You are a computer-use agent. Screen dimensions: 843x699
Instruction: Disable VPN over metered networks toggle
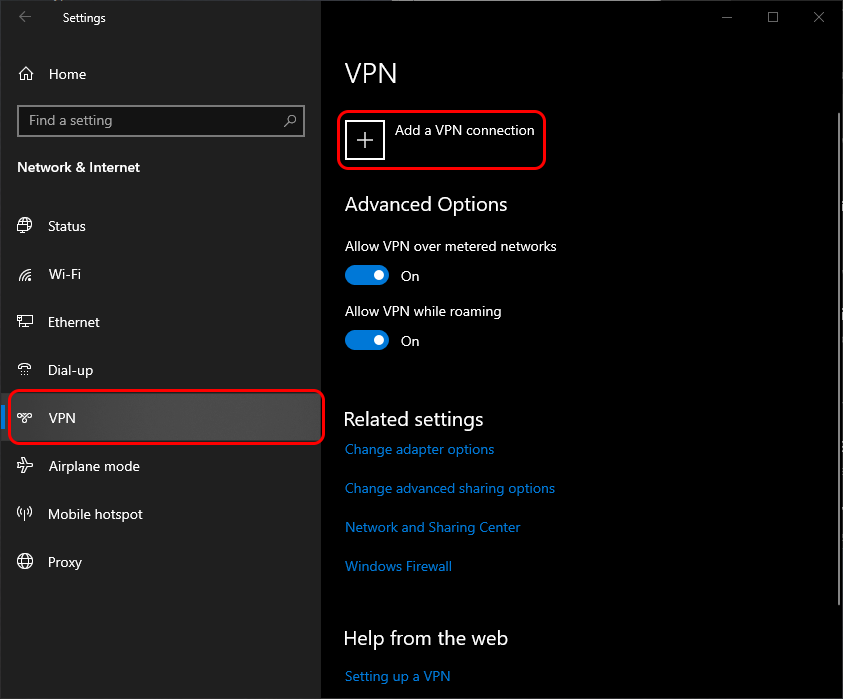[367, 275]
